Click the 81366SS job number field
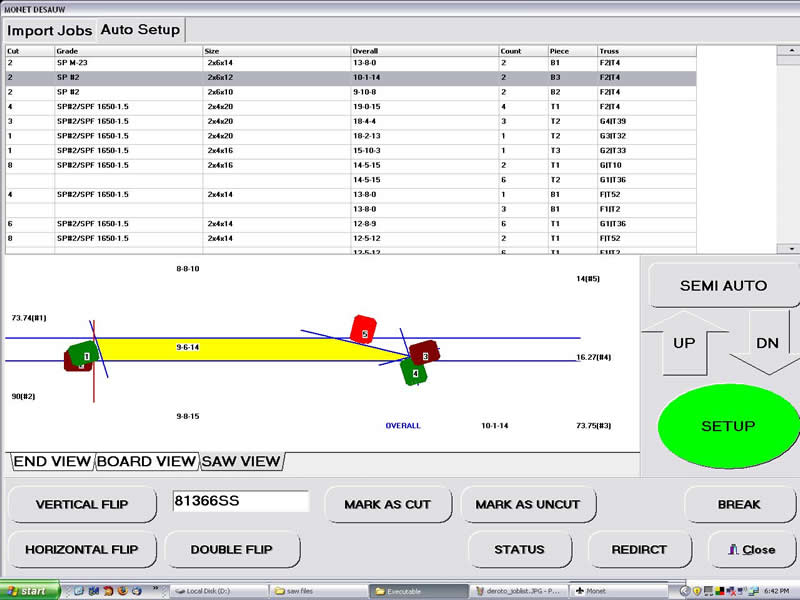Viewport: 800px width, 600px height. pos(240,501)
